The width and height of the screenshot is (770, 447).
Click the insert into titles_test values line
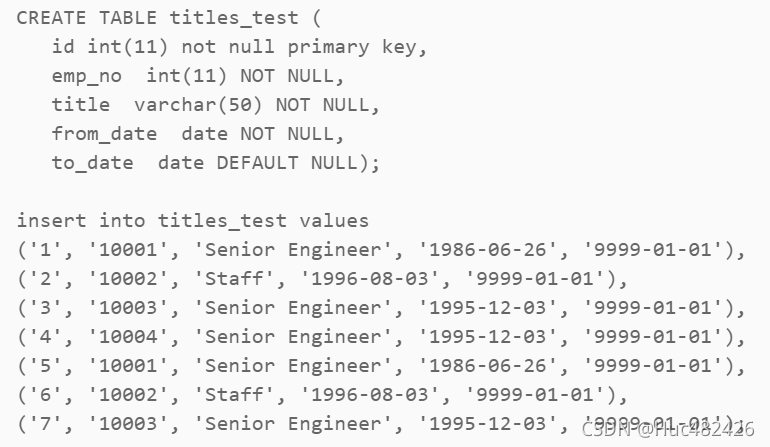pos(192,221)
